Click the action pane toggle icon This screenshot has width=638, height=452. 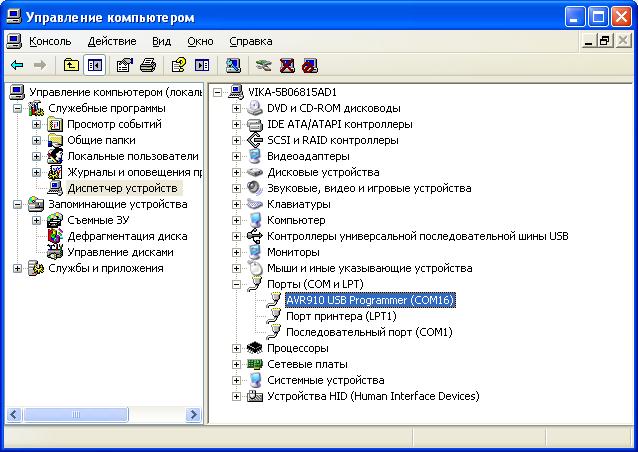pos(202,65)
